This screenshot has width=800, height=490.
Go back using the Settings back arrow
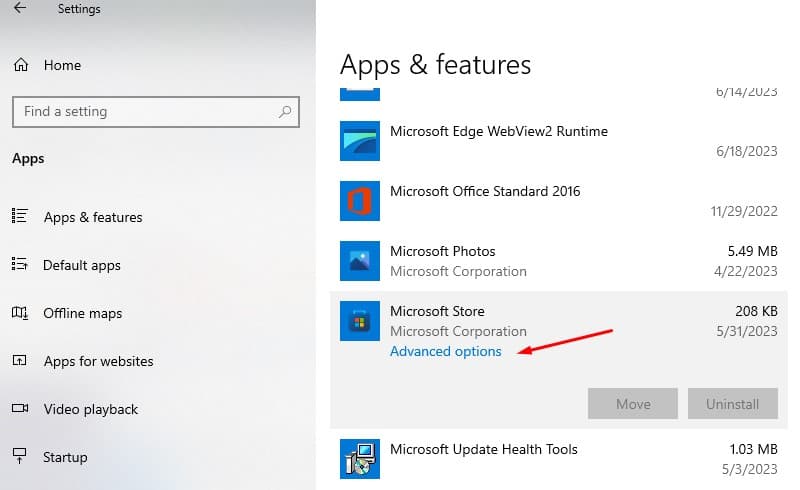[20, 8]
